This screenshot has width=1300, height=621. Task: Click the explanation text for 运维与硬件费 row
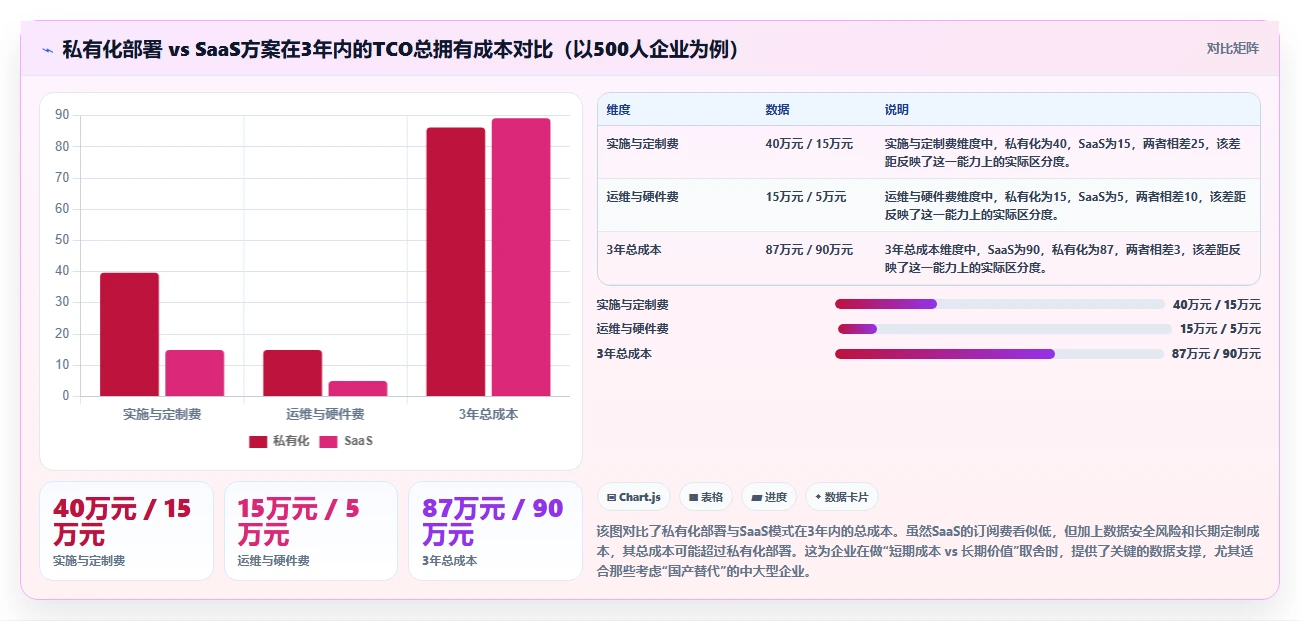[x=1065, y=205]
